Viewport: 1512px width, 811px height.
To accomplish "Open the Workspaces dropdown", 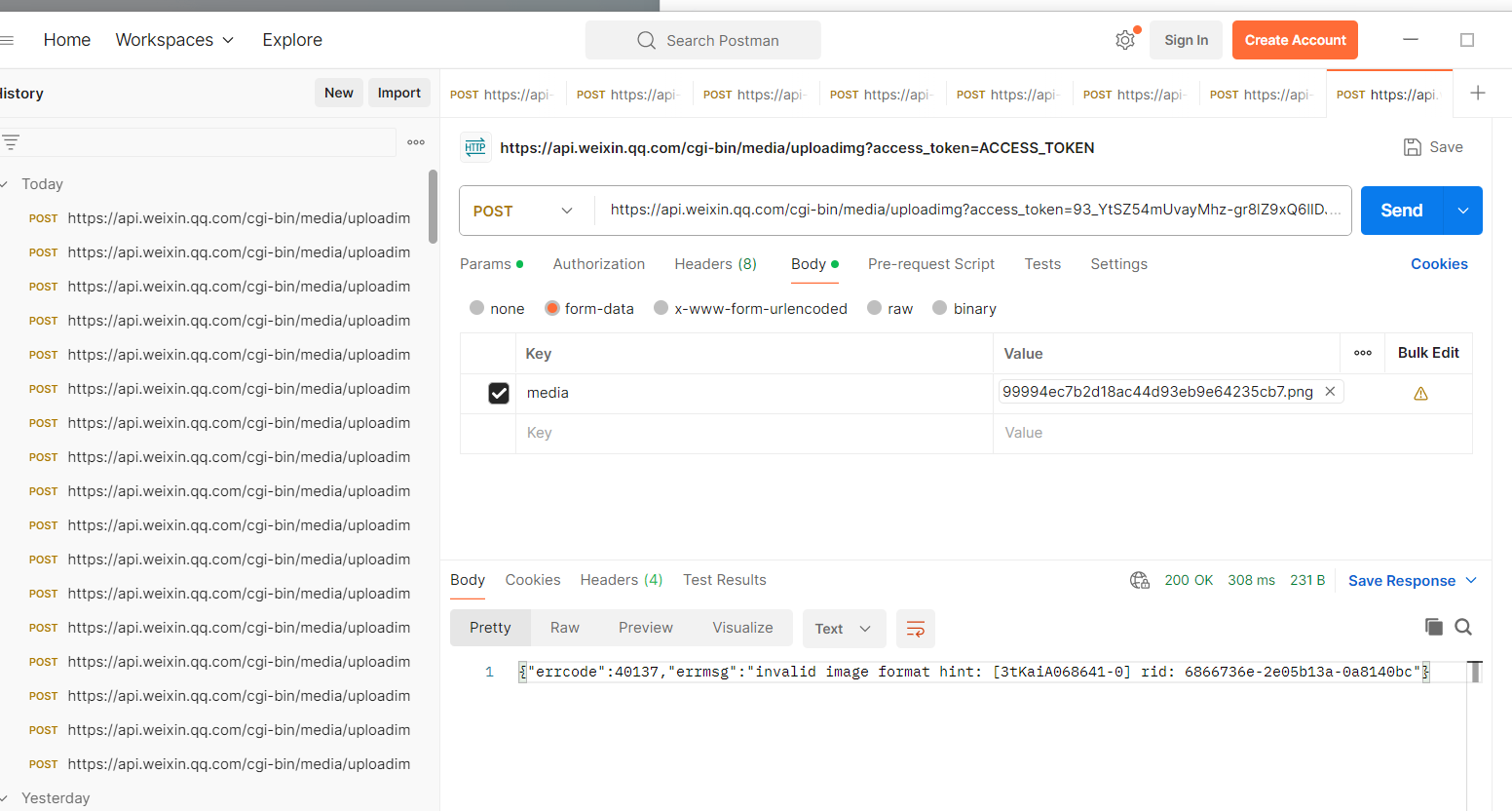I will 174,40.
